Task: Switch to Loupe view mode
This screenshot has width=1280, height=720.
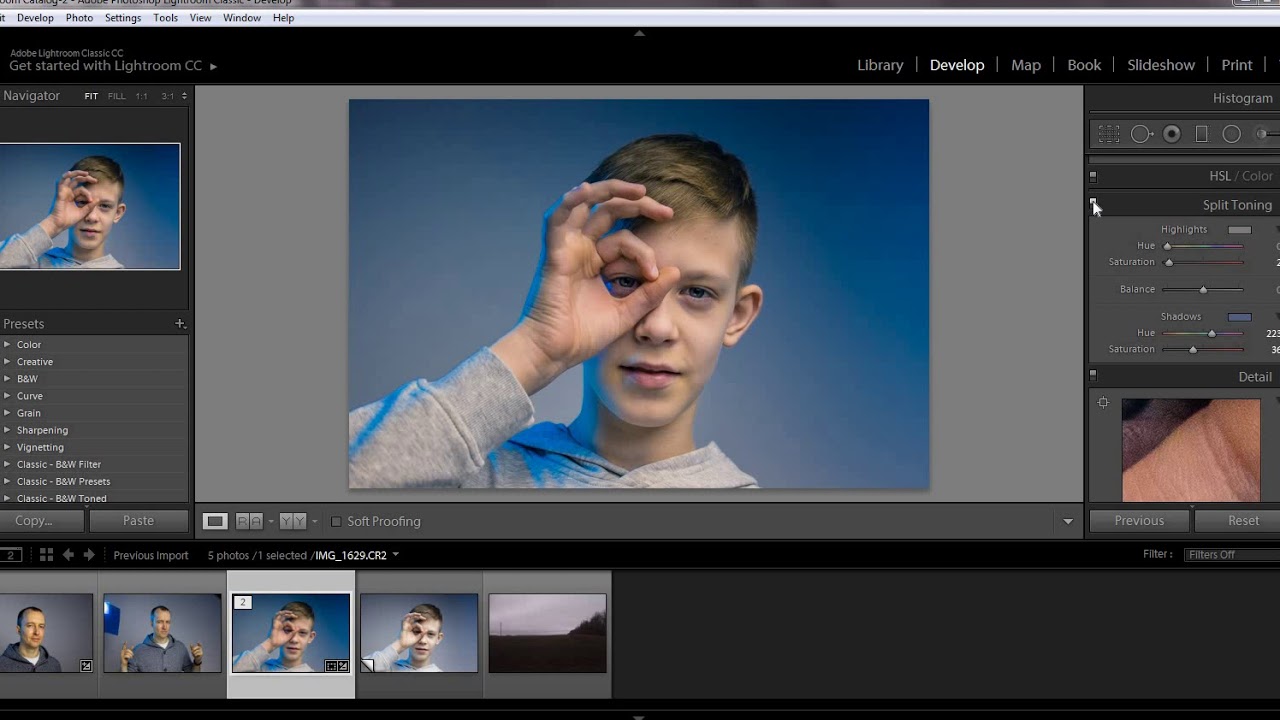Action: 215,521
